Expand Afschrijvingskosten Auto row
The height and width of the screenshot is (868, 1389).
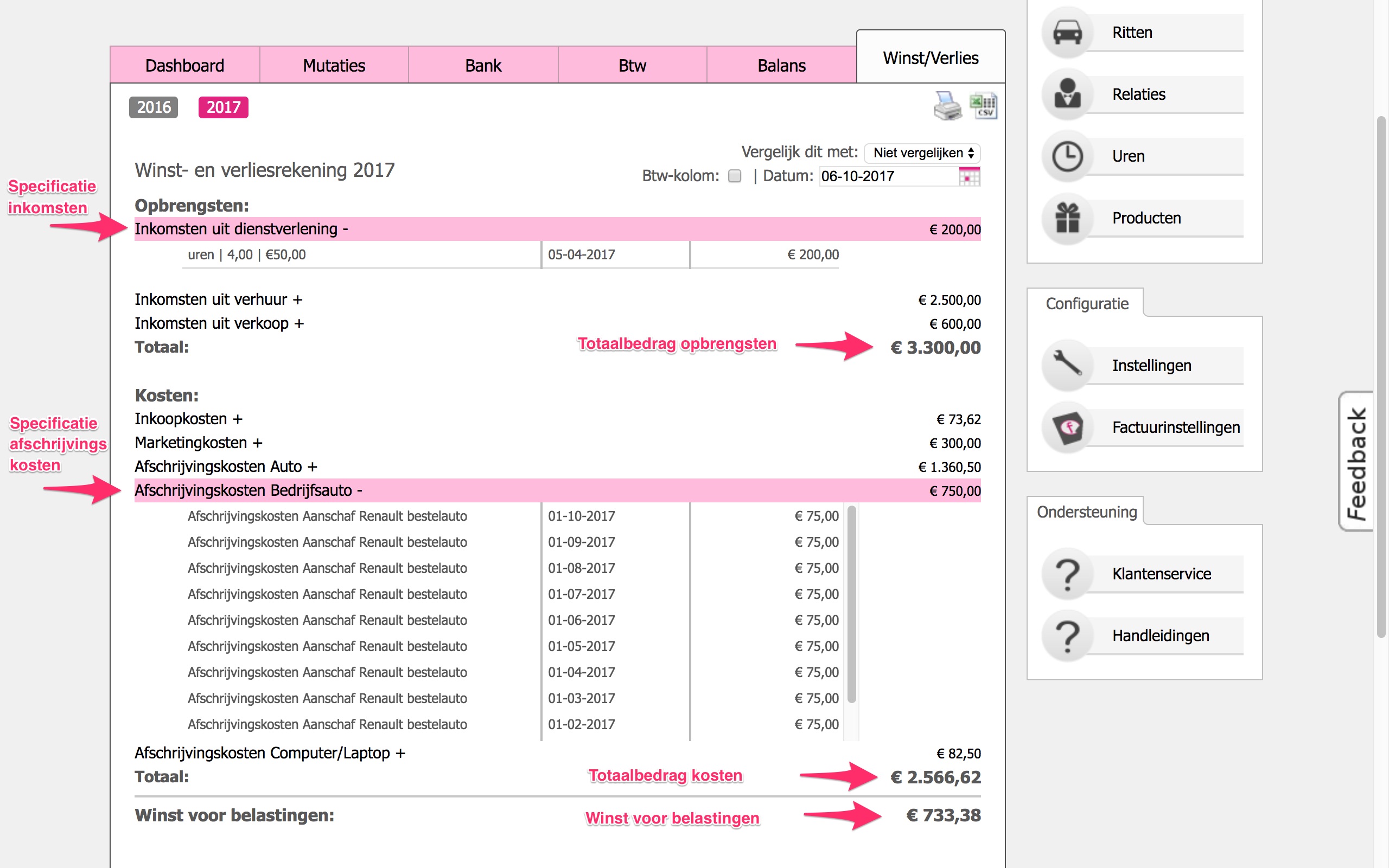pos(557,467)
